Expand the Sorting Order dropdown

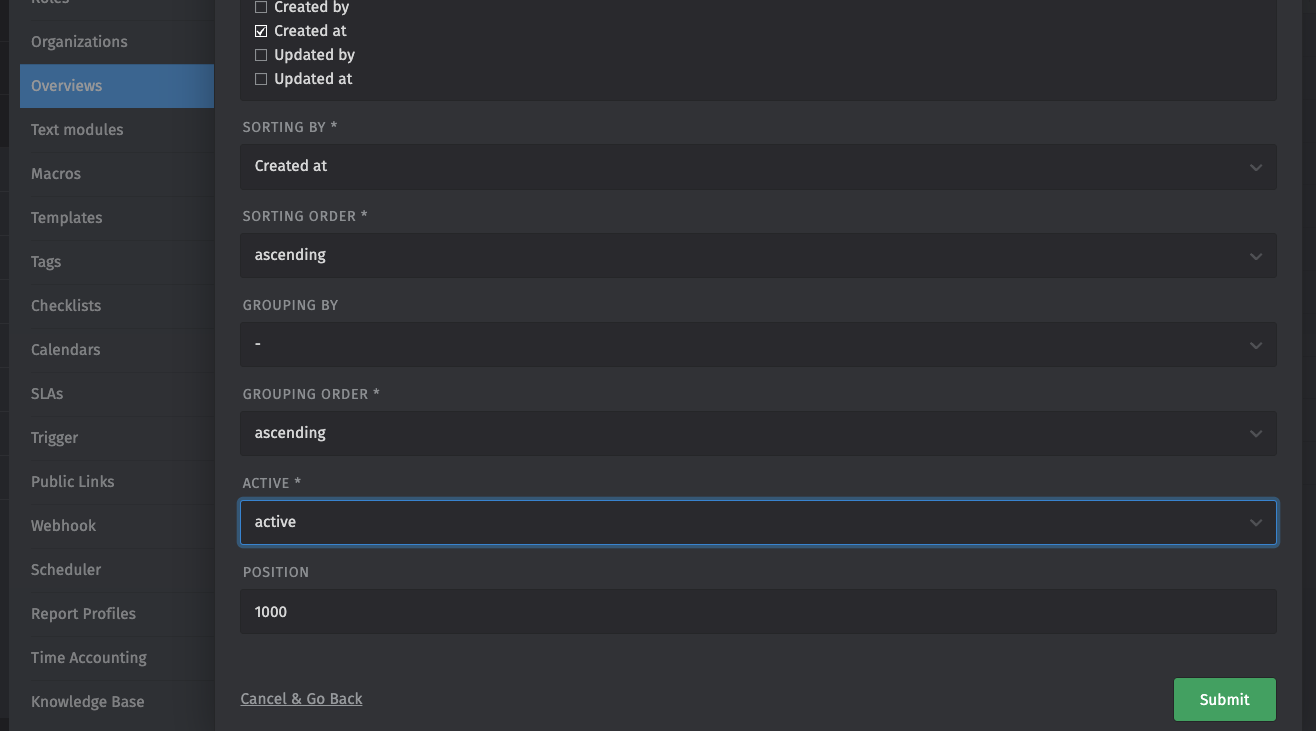(757, 256)
